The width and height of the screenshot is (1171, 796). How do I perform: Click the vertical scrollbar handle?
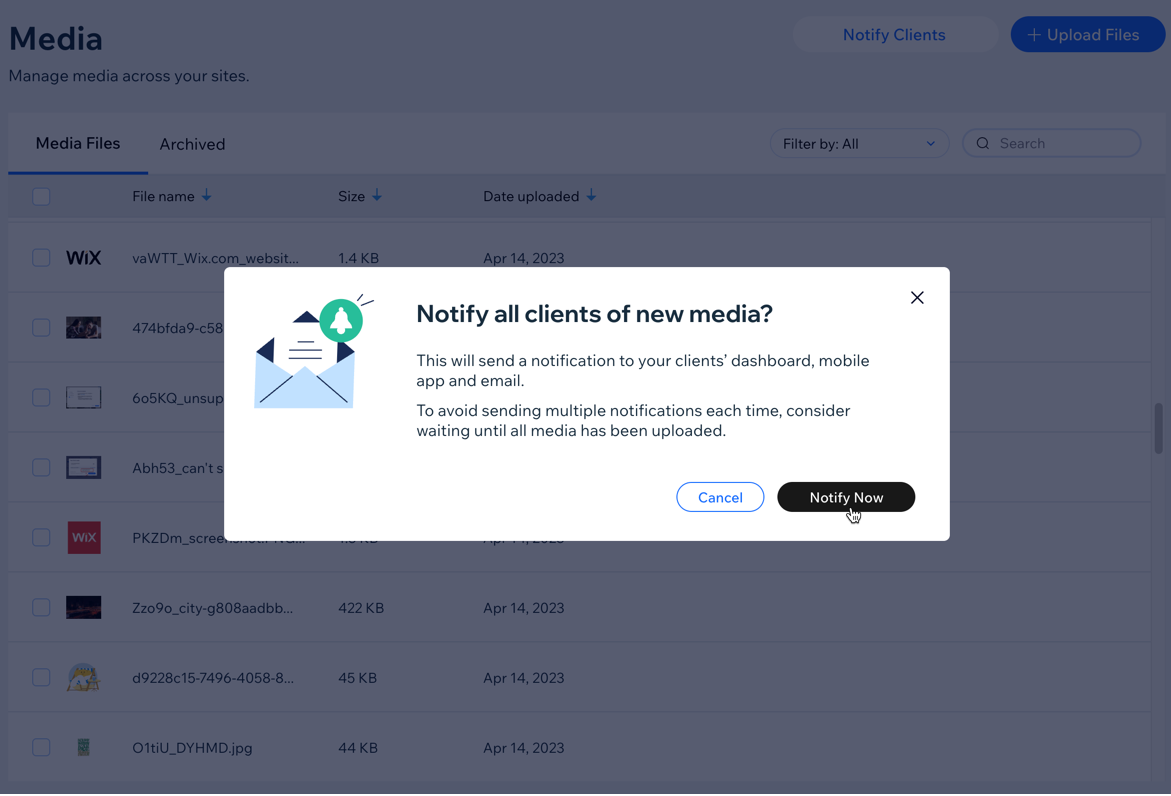(1159, 428)
